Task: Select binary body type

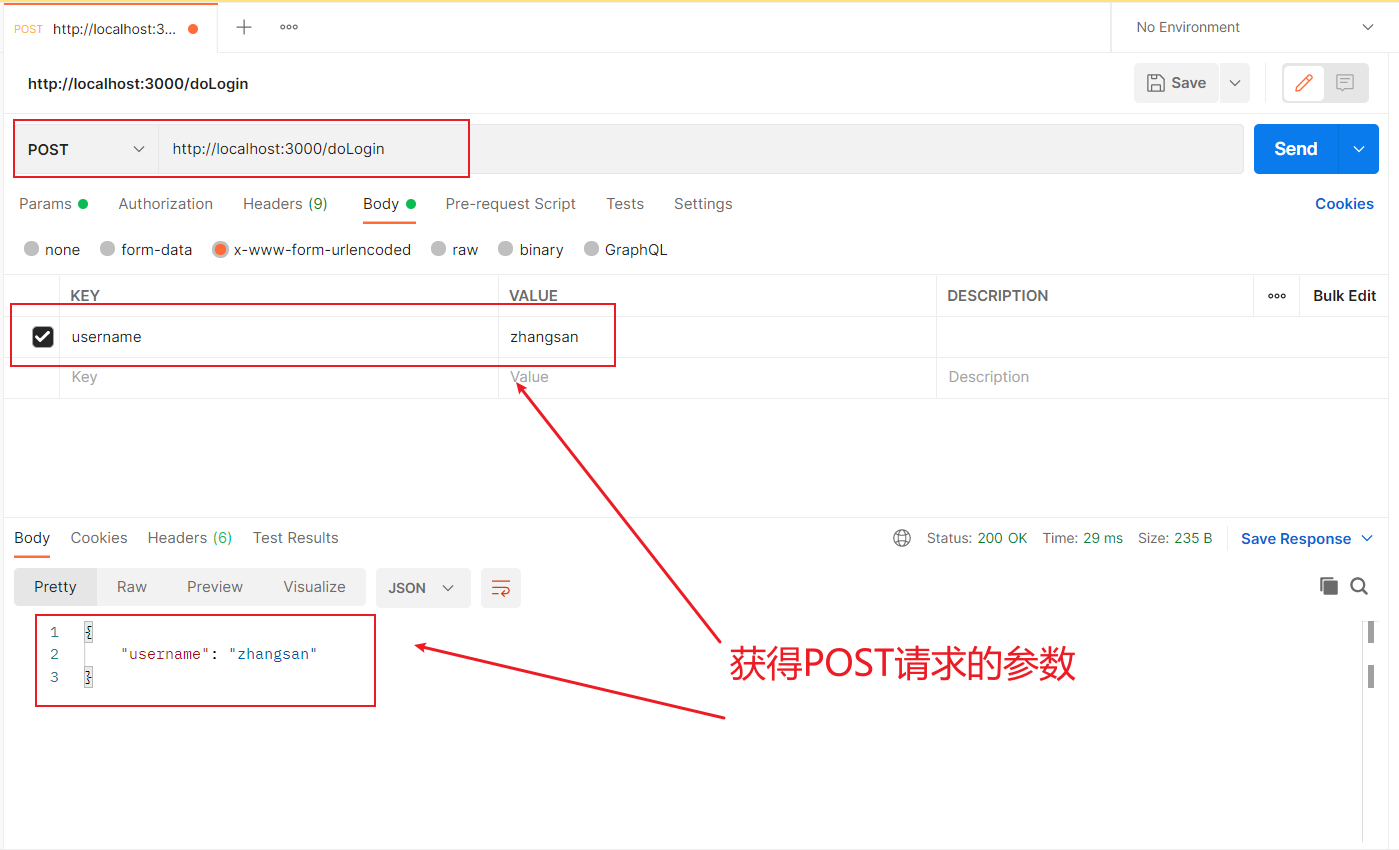Action: click(531, 250)
